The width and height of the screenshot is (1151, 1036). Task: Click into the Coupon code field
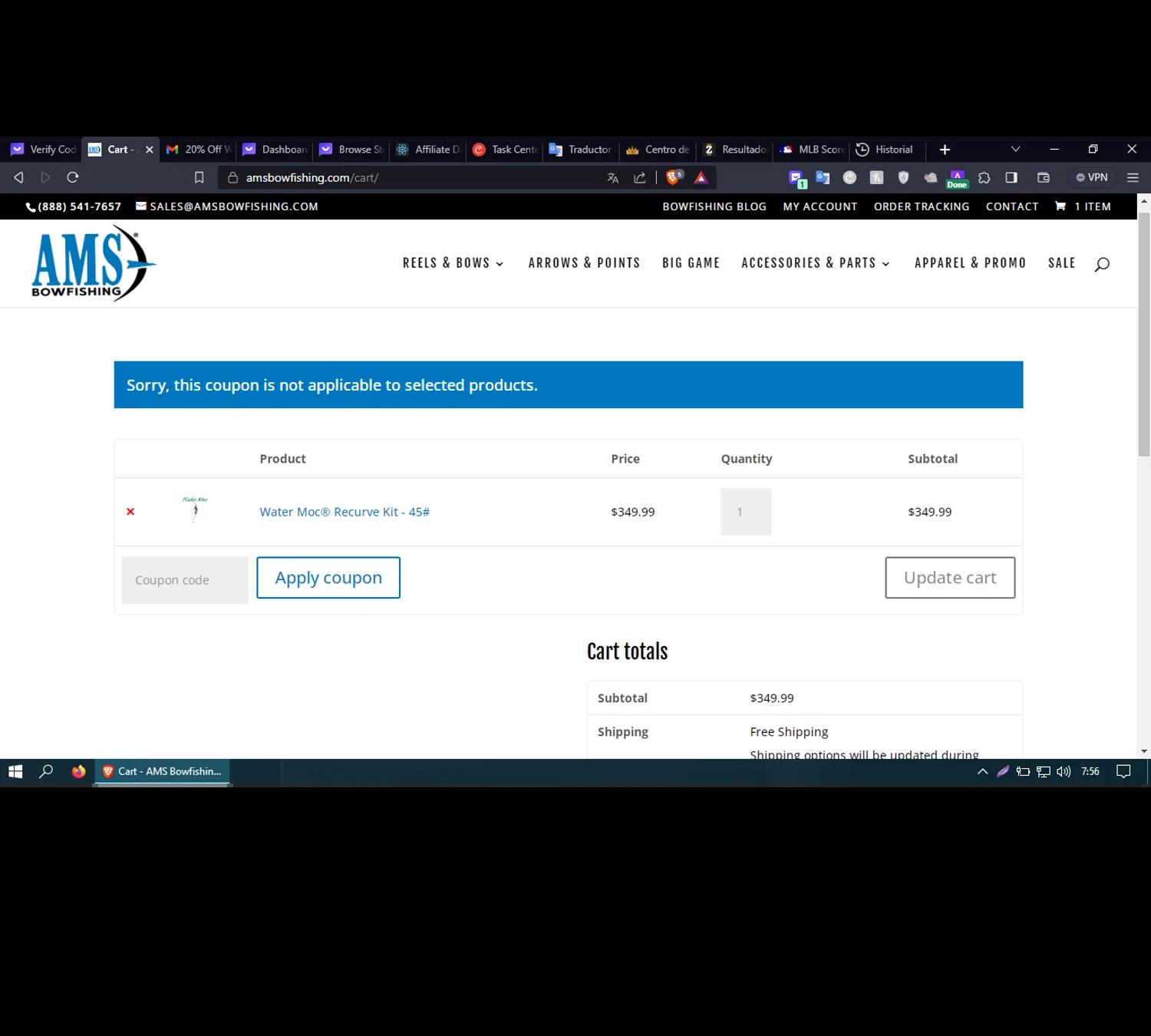[185, 580]
